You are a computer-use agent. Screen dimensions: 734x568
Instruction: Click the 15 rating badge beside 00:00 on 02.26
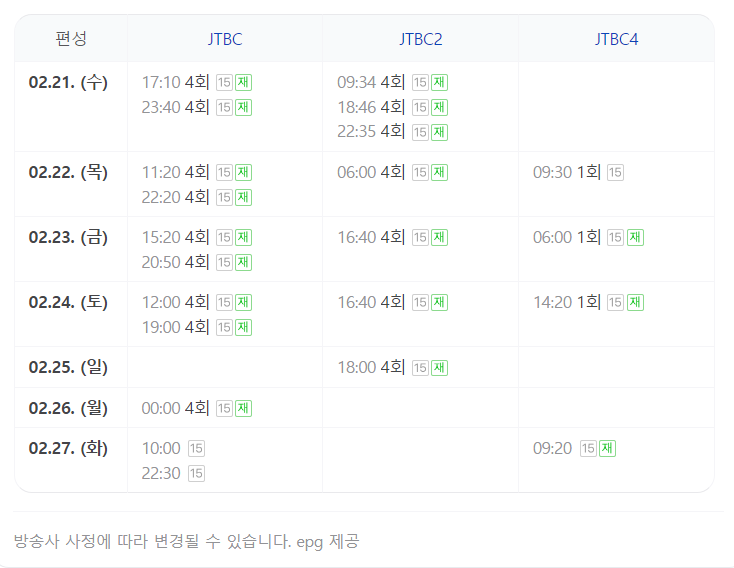[224, 408]
